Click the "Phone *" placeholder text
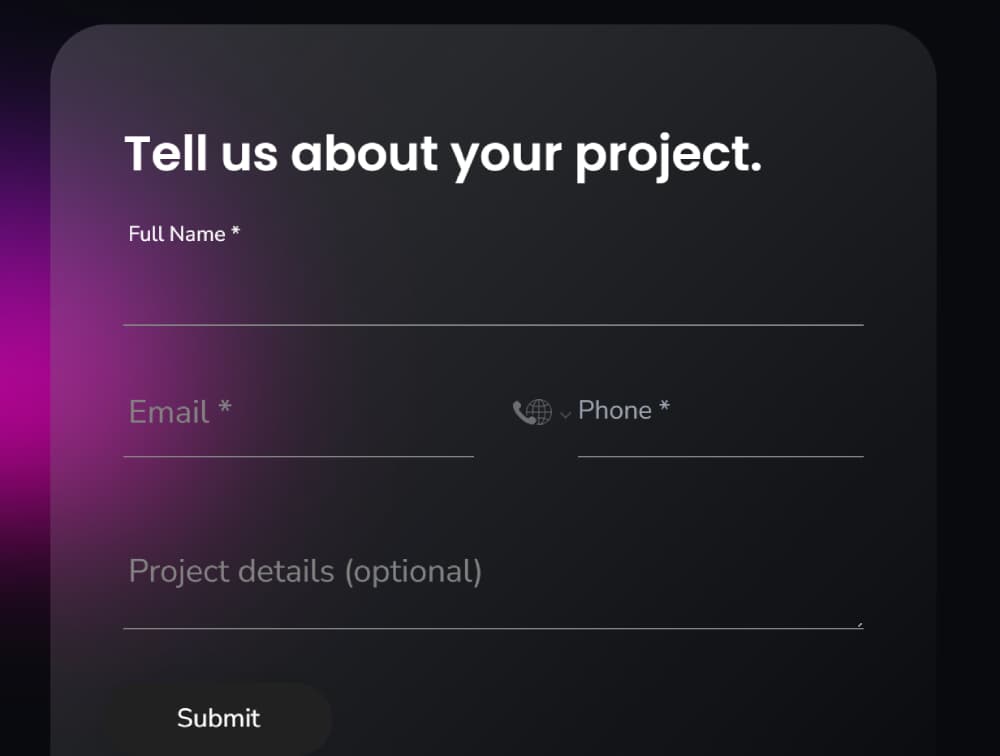Viewport: 1000px width, 756px height. click(624, 410)
